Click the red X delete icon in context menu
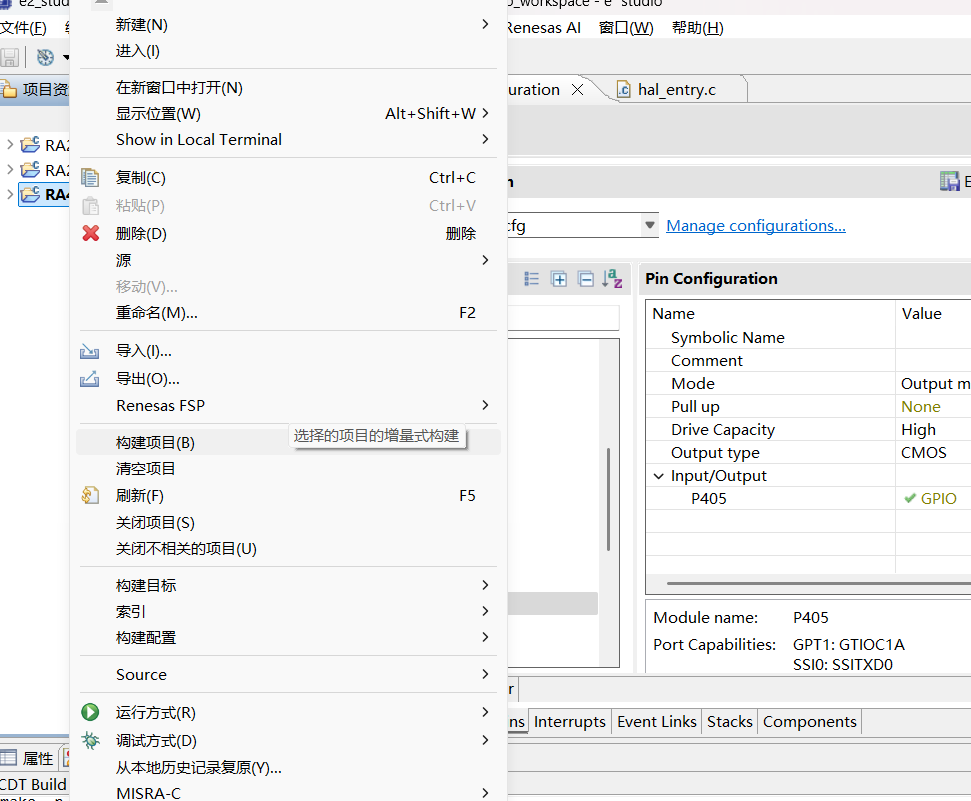This screenshot has width=971, height=801. click(x=91, y=234)
